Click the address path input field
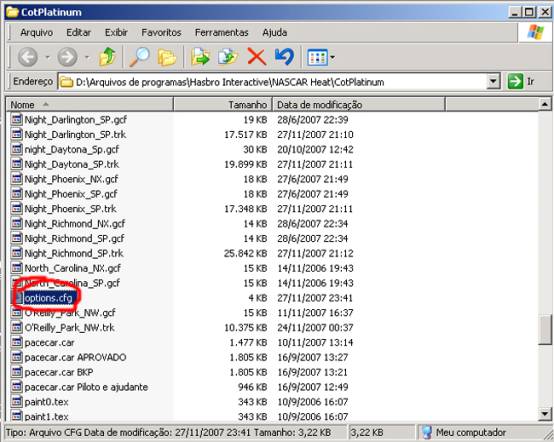Image resolution: width=554 pixels, height=442 pixels. click(272, 82)
